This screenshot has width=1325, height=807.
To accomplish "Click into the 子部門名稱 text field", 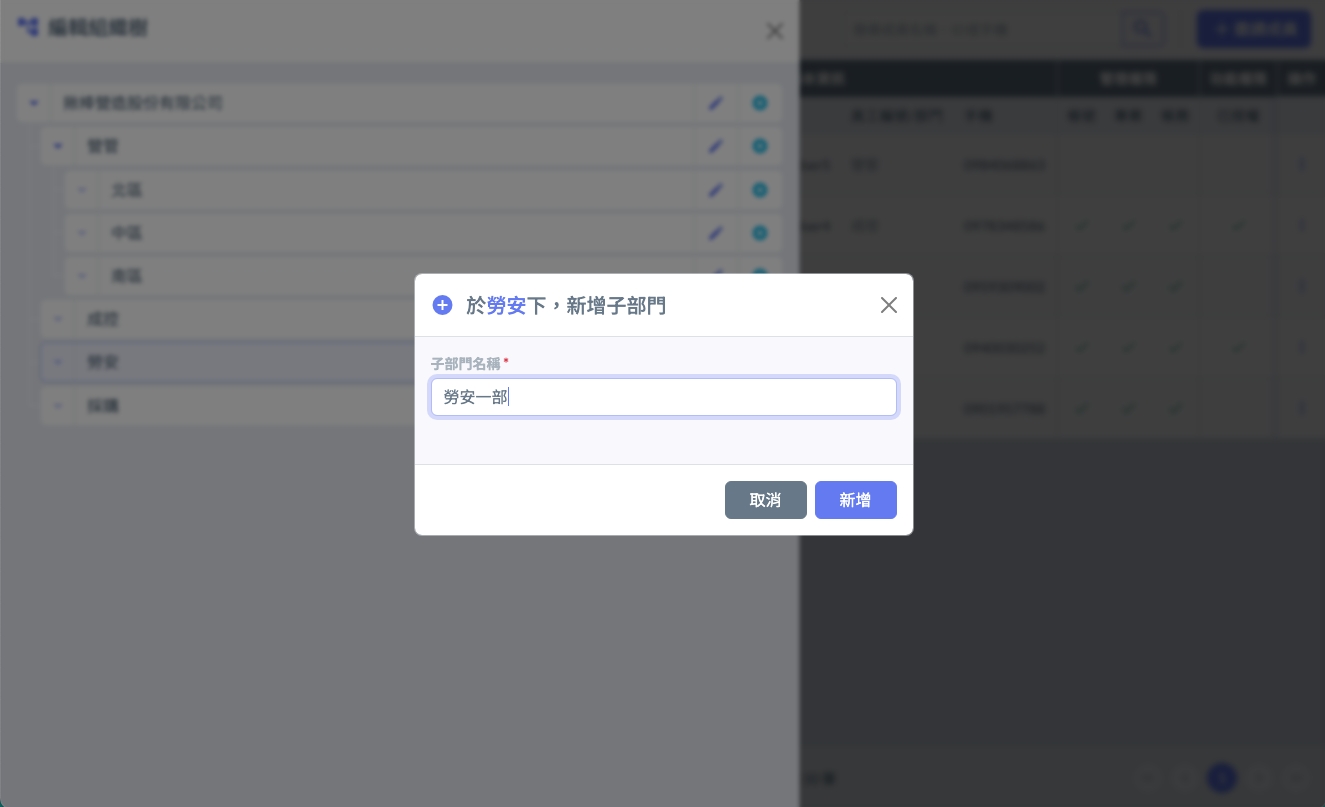I will point(663,397).
